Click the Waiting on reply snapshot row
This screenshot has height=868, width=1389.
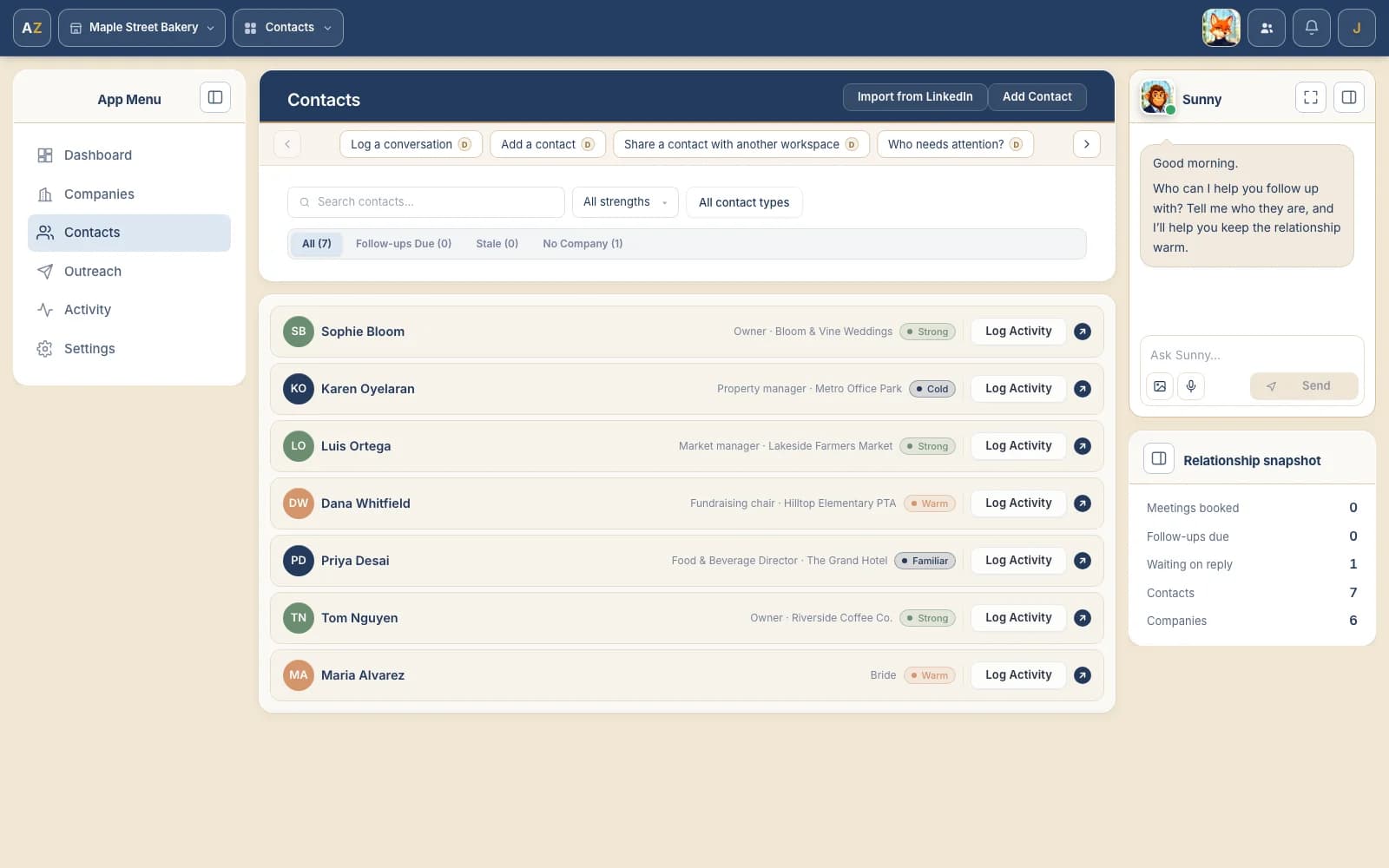[x=1252, y=564]
